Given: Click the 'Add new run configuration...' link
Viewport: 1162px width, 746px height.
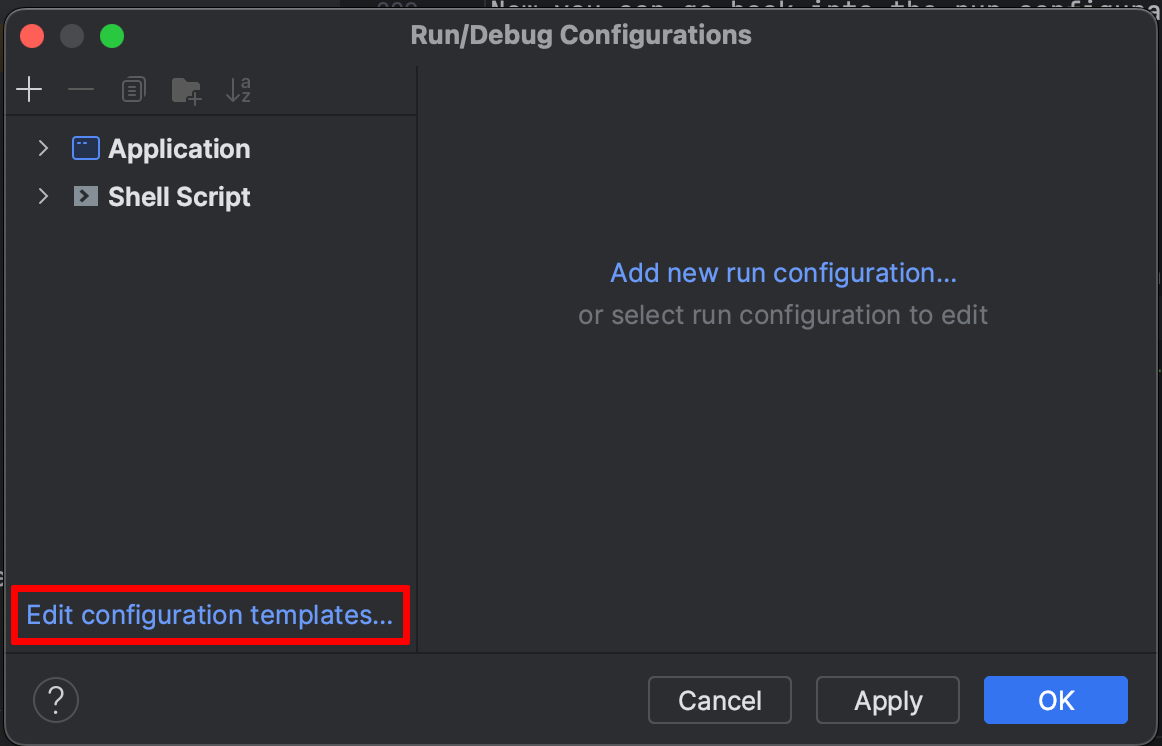Looking at the screenshot, I should tap(783, 273).
